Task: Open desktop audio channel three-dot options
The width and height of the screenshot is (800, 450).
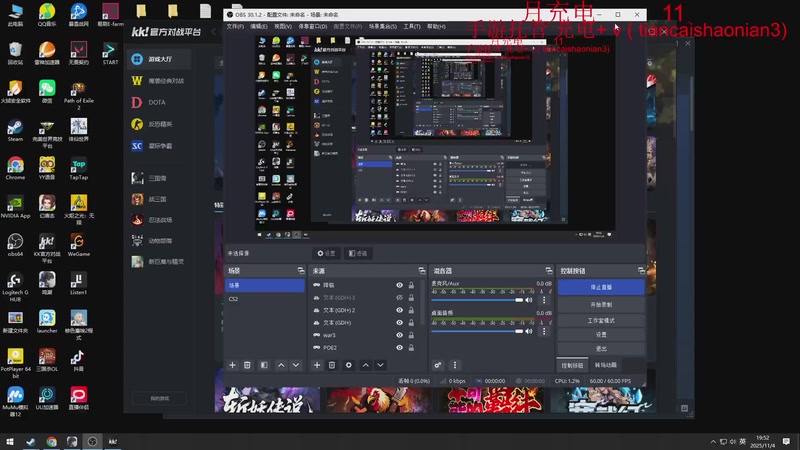Action: [544, 331]
